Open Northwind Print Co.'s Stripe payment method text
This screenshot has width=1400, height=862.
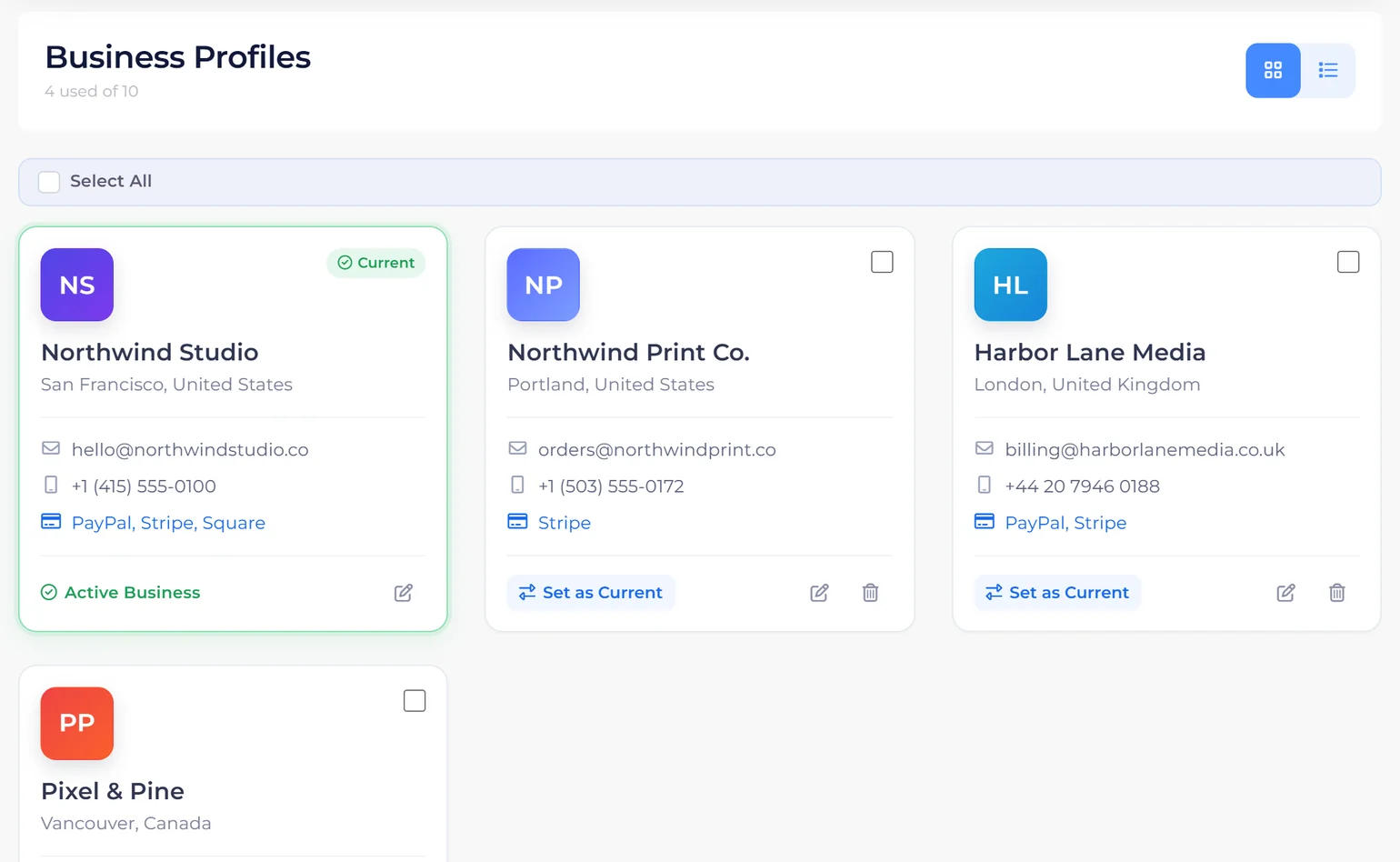565,523
